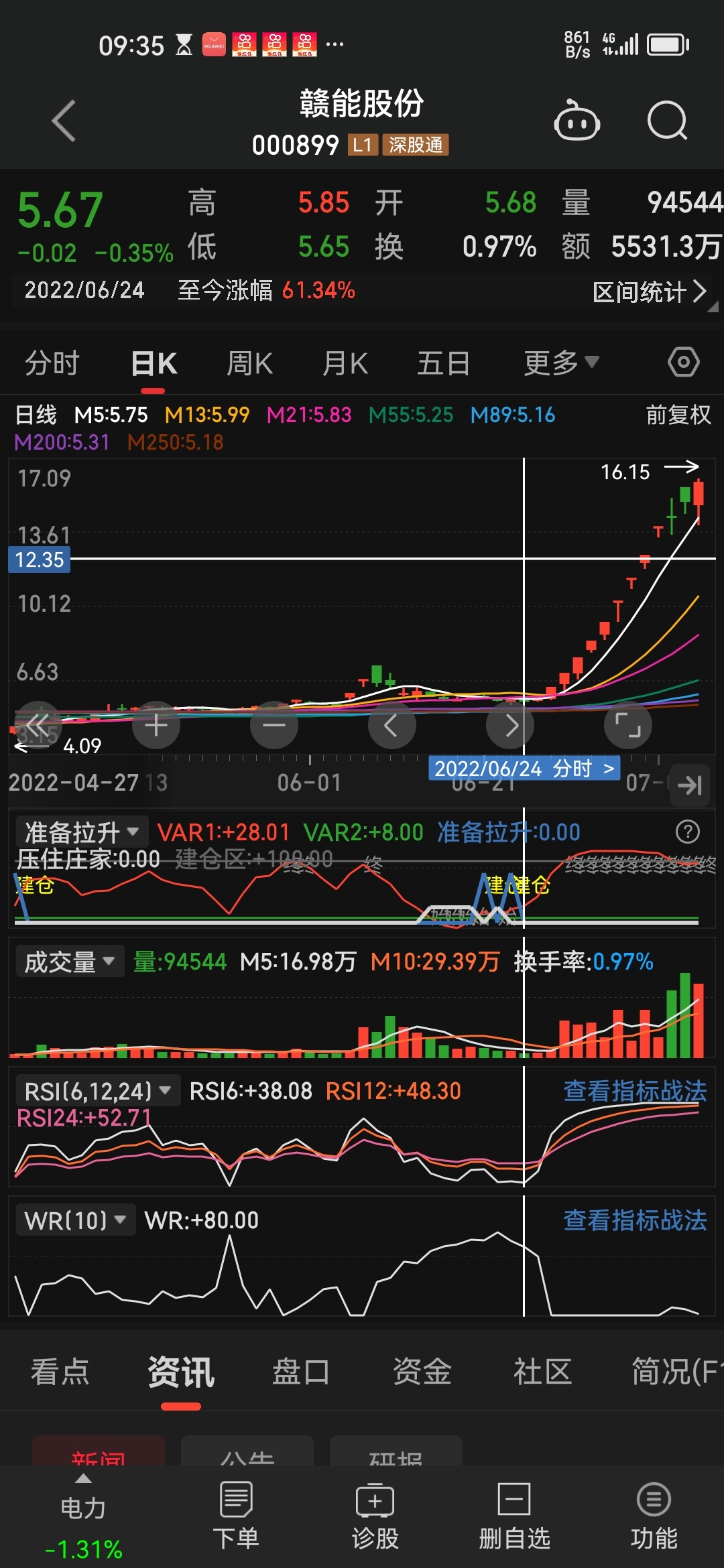Tap the 换手率:0.97% volume label
Viewport: 724px width, 1568px height.
click(x=584, y=962)
